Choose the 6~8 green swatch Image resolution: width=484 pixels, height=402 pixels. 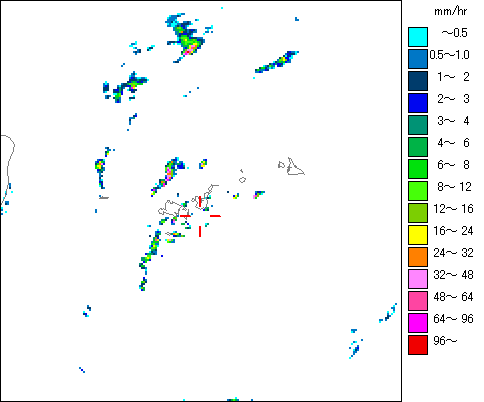click(x=418, y=169)
